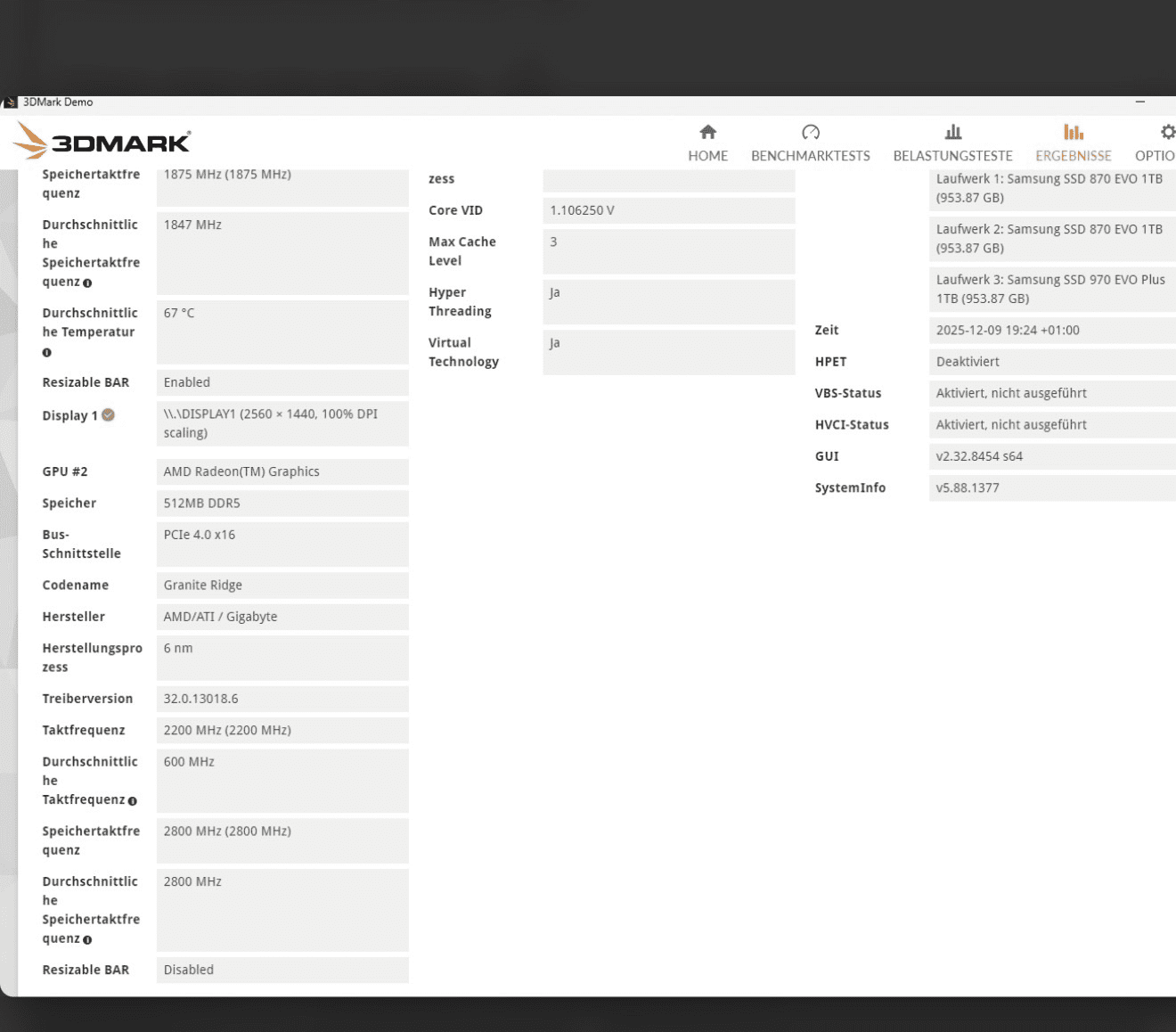1176x1032 pixels.
Task: Select the GUI version 'v2.32.8454 s64'
Action: [1052, 456]
